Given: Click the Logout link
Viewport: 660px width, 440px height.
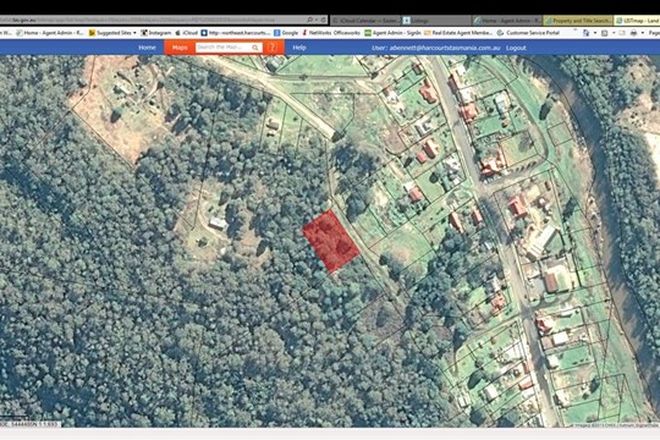Looking at the screenshot, I should click(x=516, y=47).
